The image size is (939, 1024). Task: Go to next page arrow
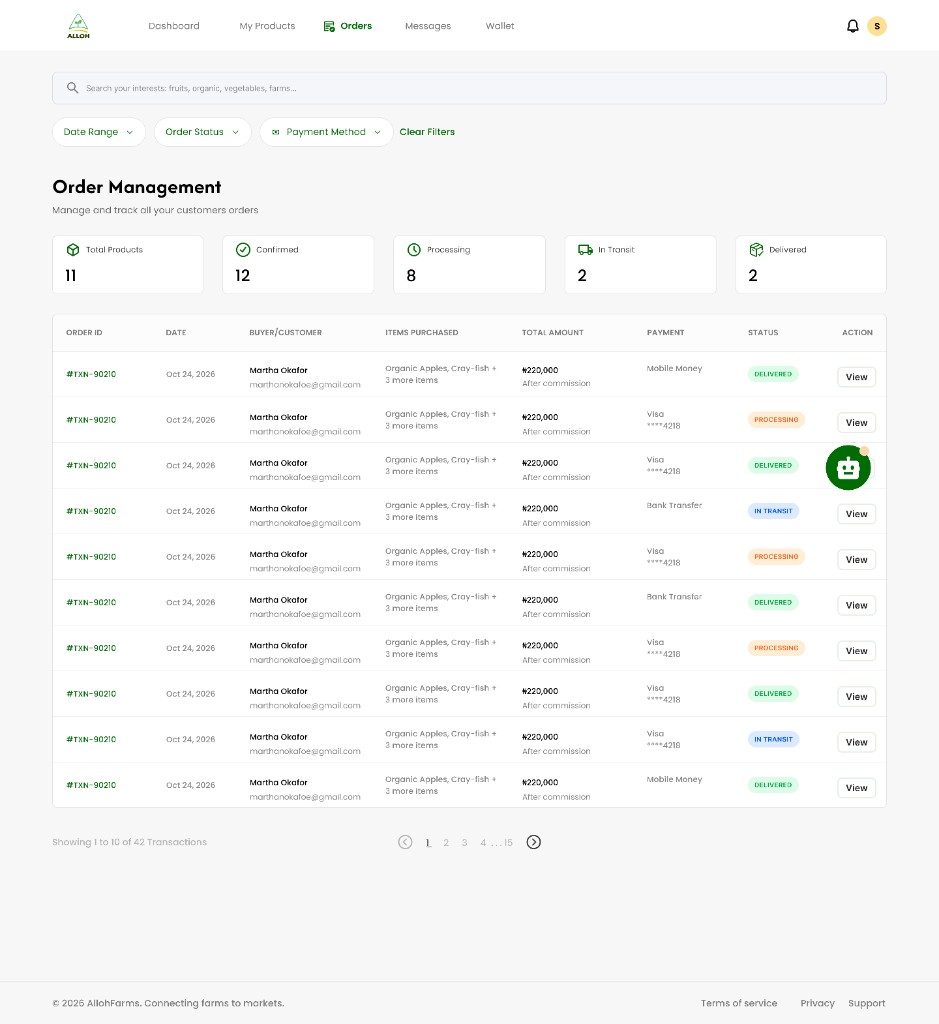[533, 842]
